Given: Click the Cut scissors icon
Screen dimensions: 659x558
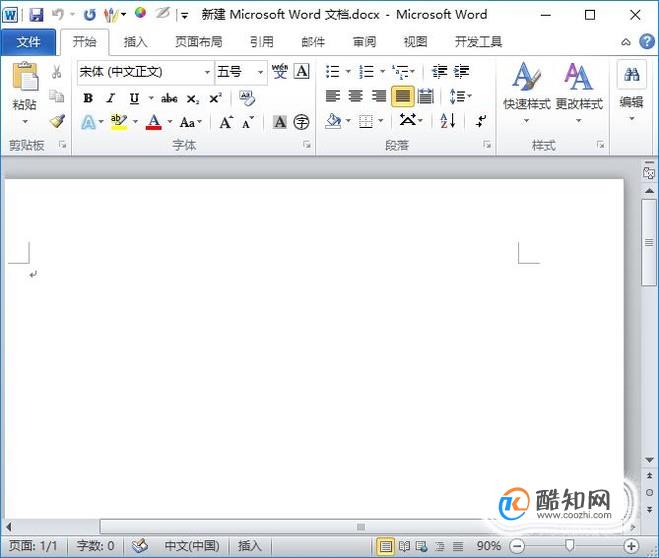Looking at the screenshot, I should (x=56, y=72).
